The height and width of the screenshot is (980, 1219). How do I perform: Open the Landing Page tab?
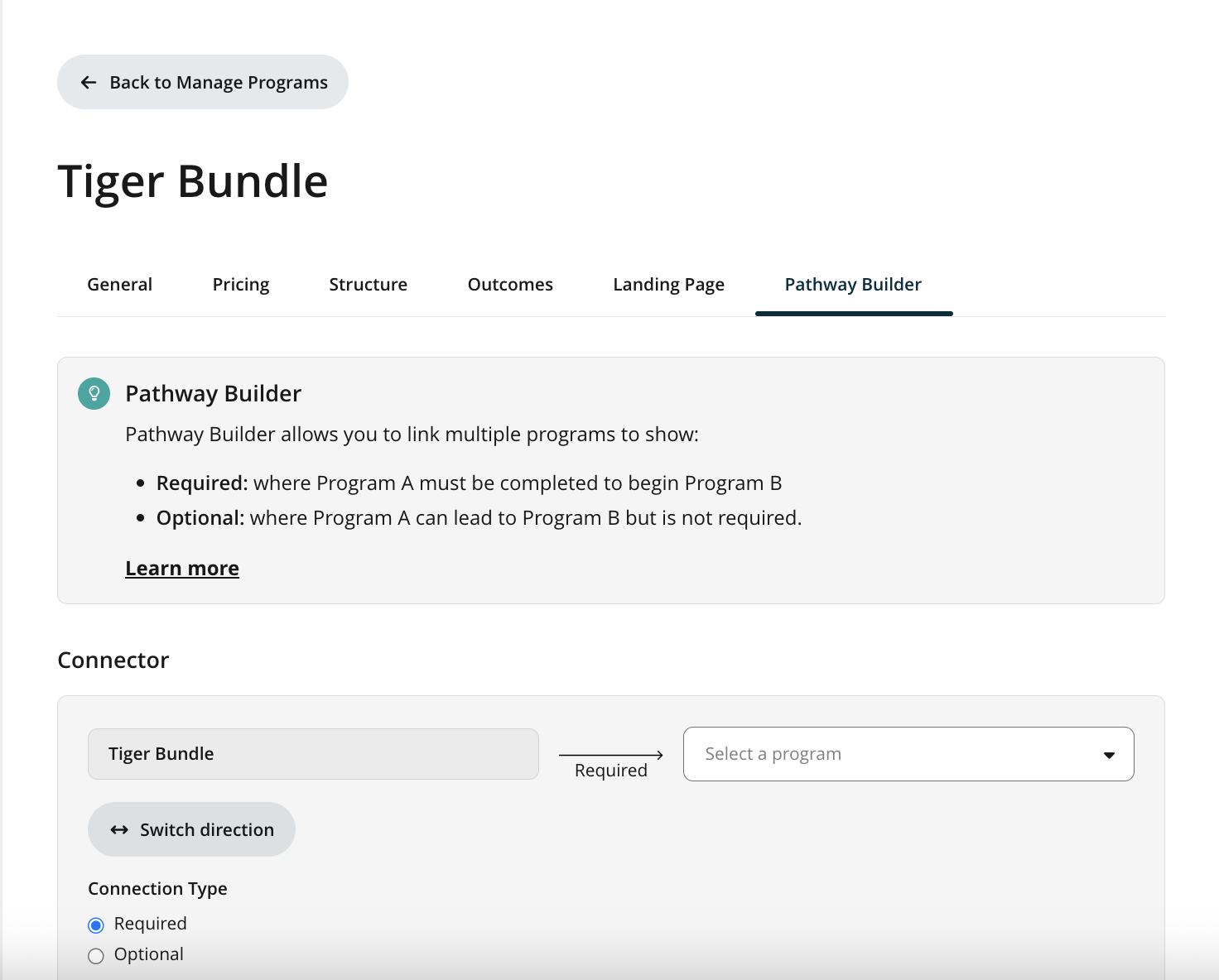pos(668,285)
